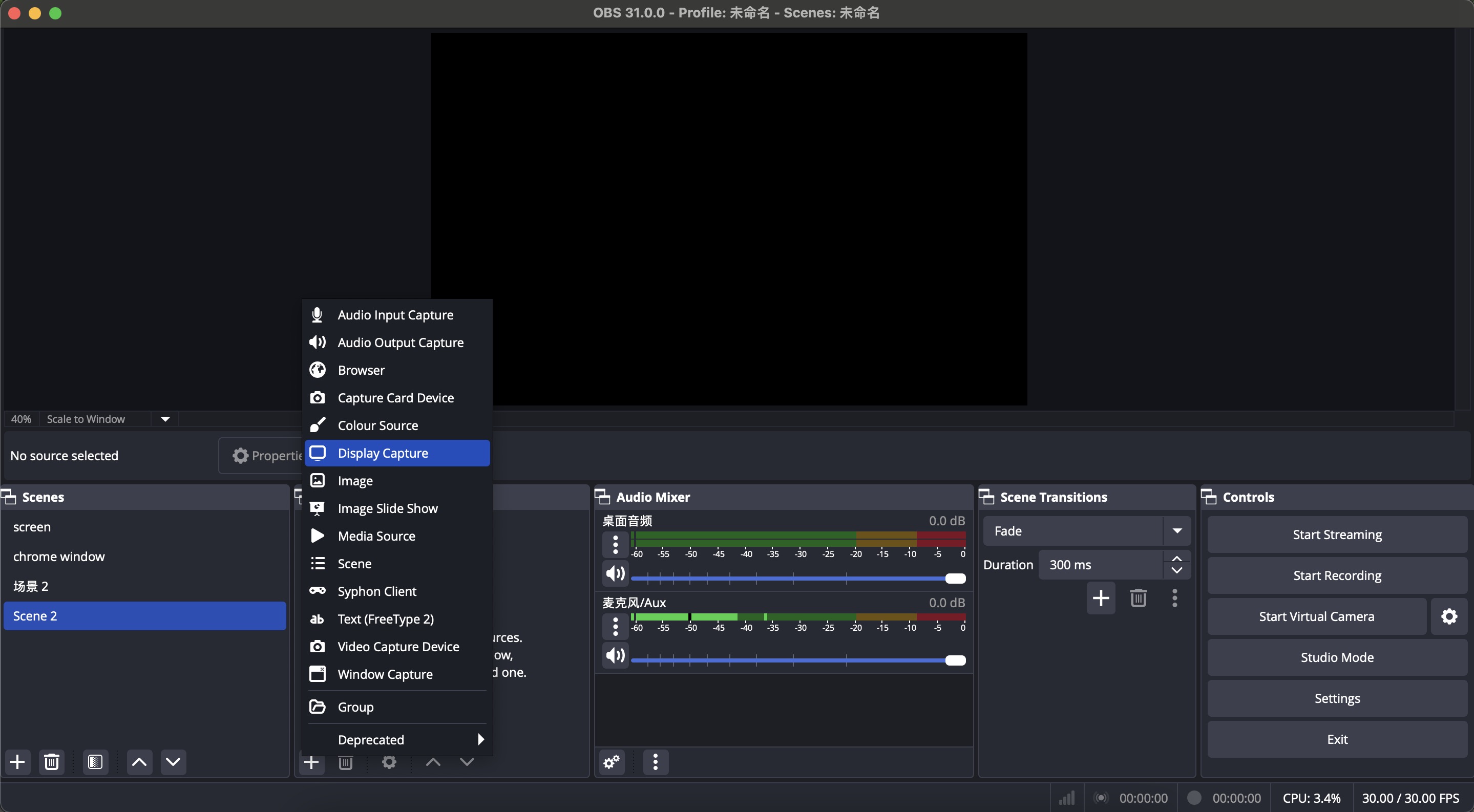1474x812 pixels.
Task: Add a scene transition with the plus button
Action: click(x=1100, y=598)
